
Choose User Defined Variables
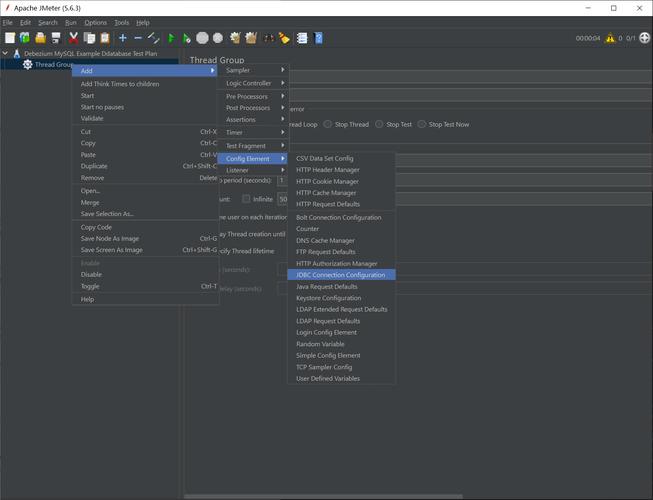pos(341,378)
